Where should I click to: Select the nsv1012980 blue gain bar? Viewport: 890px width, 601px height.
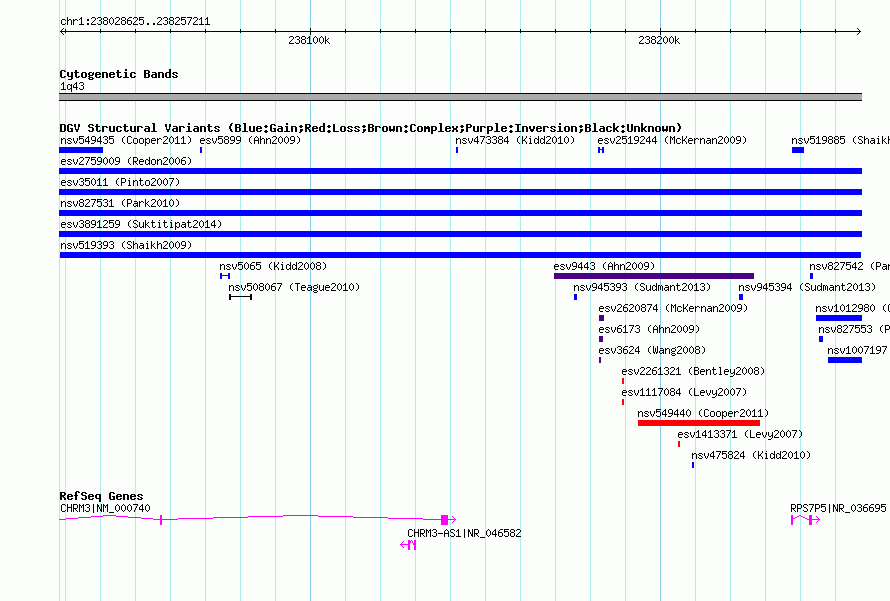pyautogui.click(x=839, y=318)
